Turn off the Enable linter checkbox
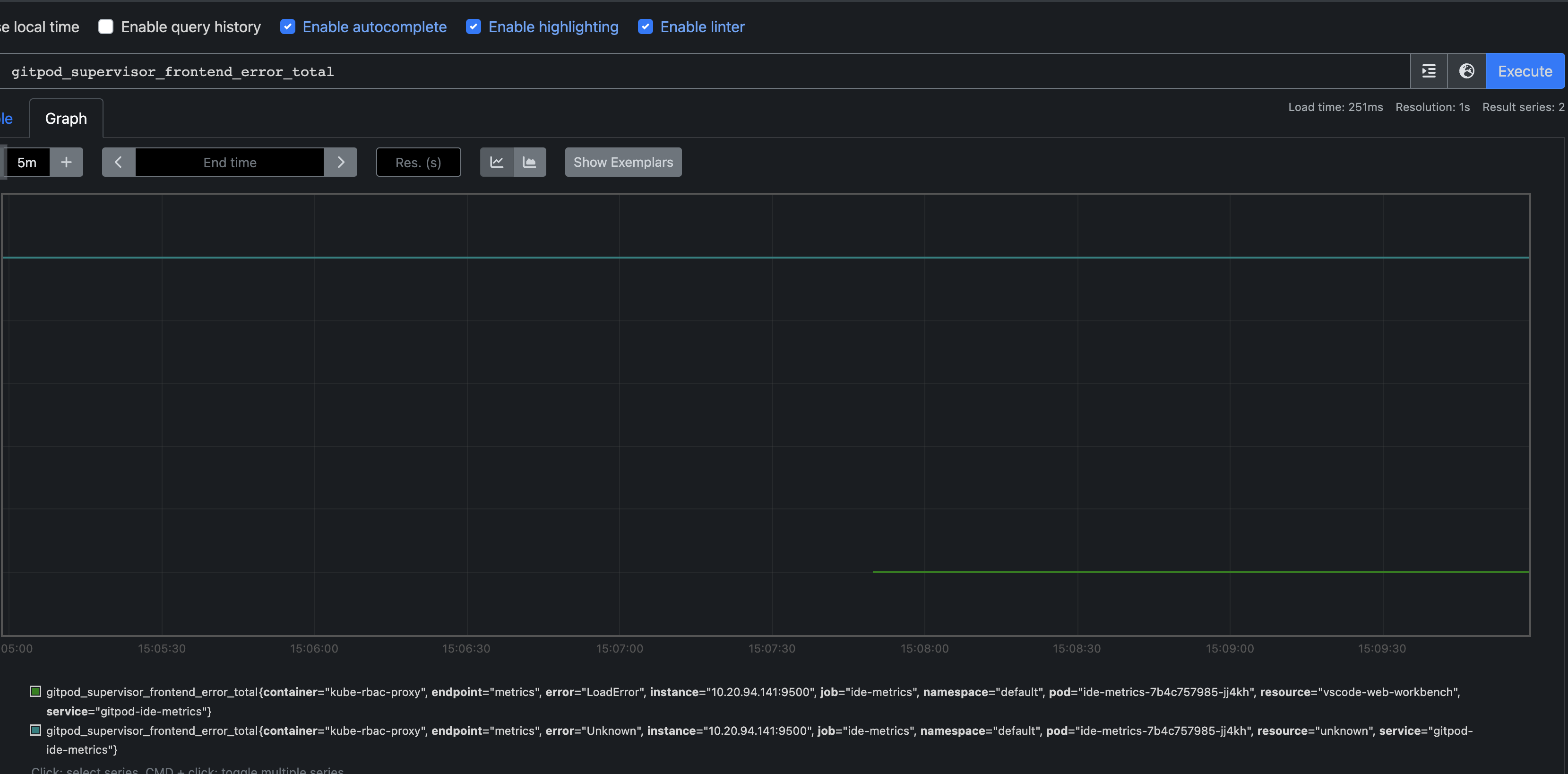The height and width of the screenshot is (774, 1568). (645, 27)
